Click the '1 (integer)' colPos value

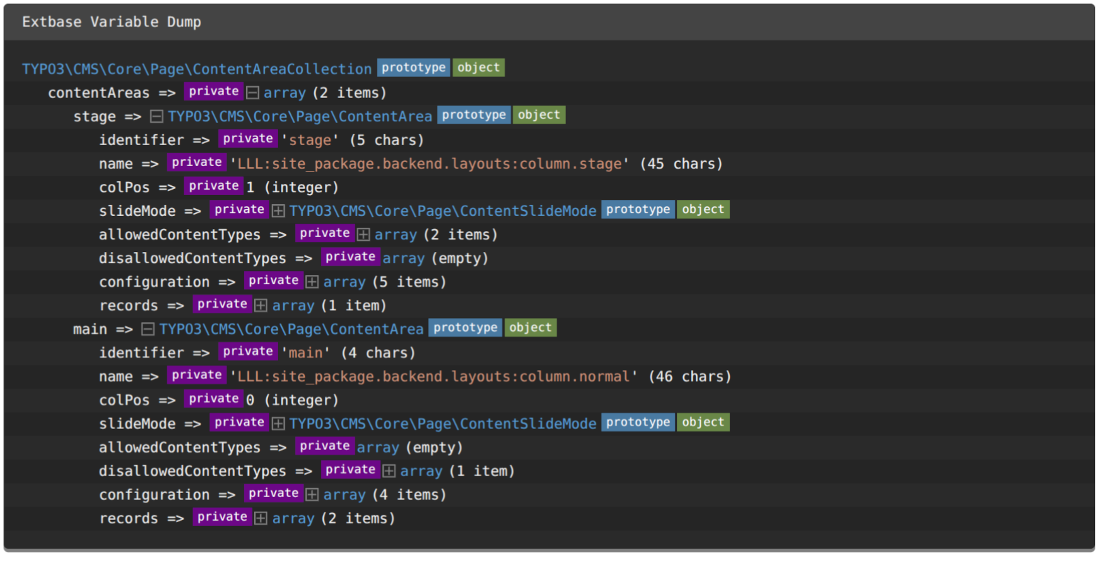click(x=293, y=187)
